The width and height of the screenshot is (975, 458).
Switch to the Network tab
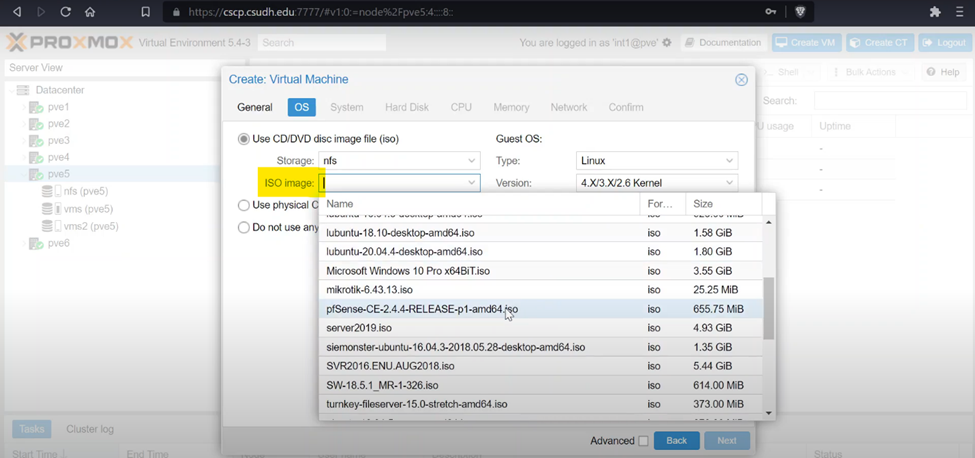pyautogui.click(x=568, y=107)
